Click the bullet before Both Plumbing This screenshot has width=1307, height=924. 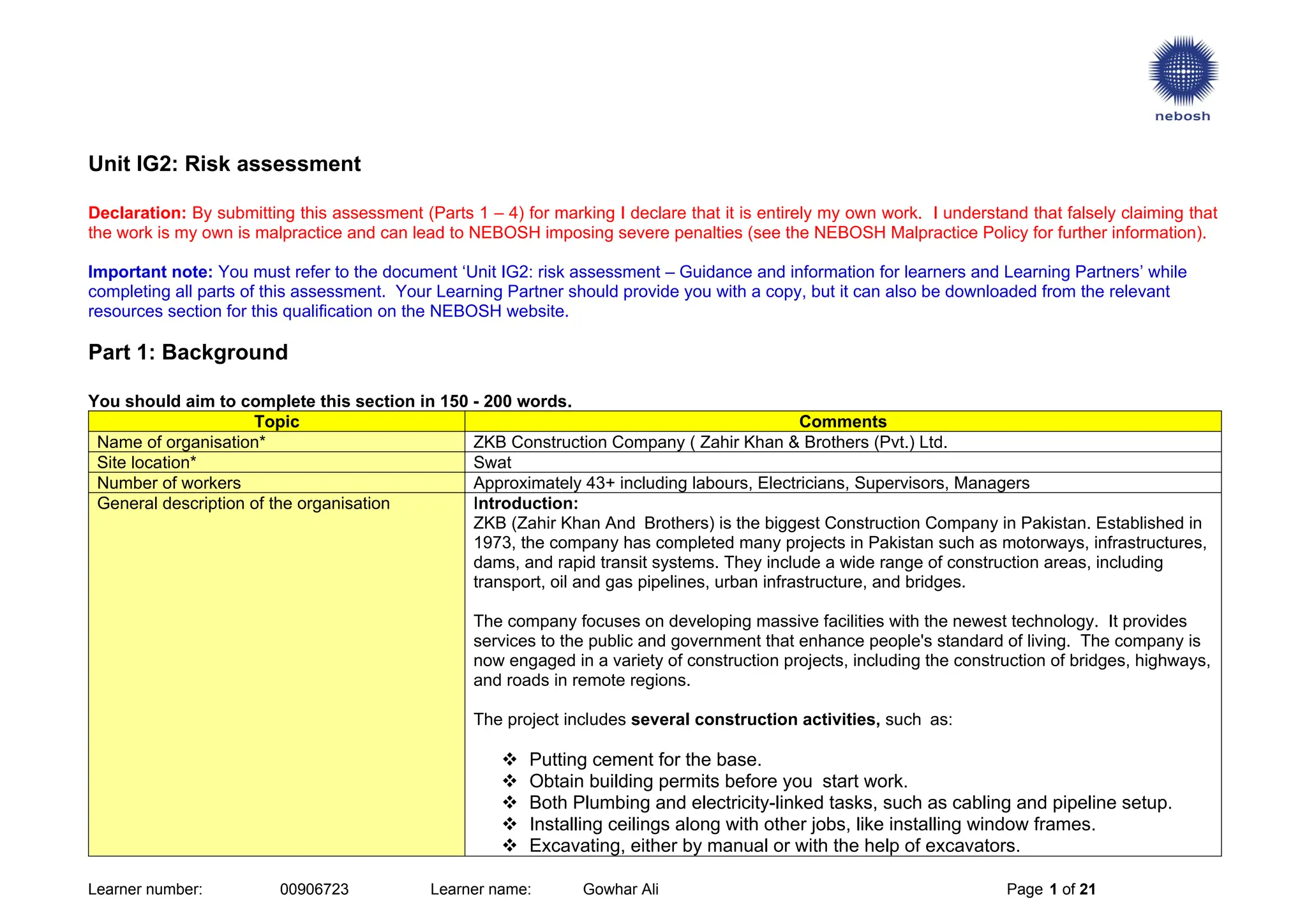509,803
